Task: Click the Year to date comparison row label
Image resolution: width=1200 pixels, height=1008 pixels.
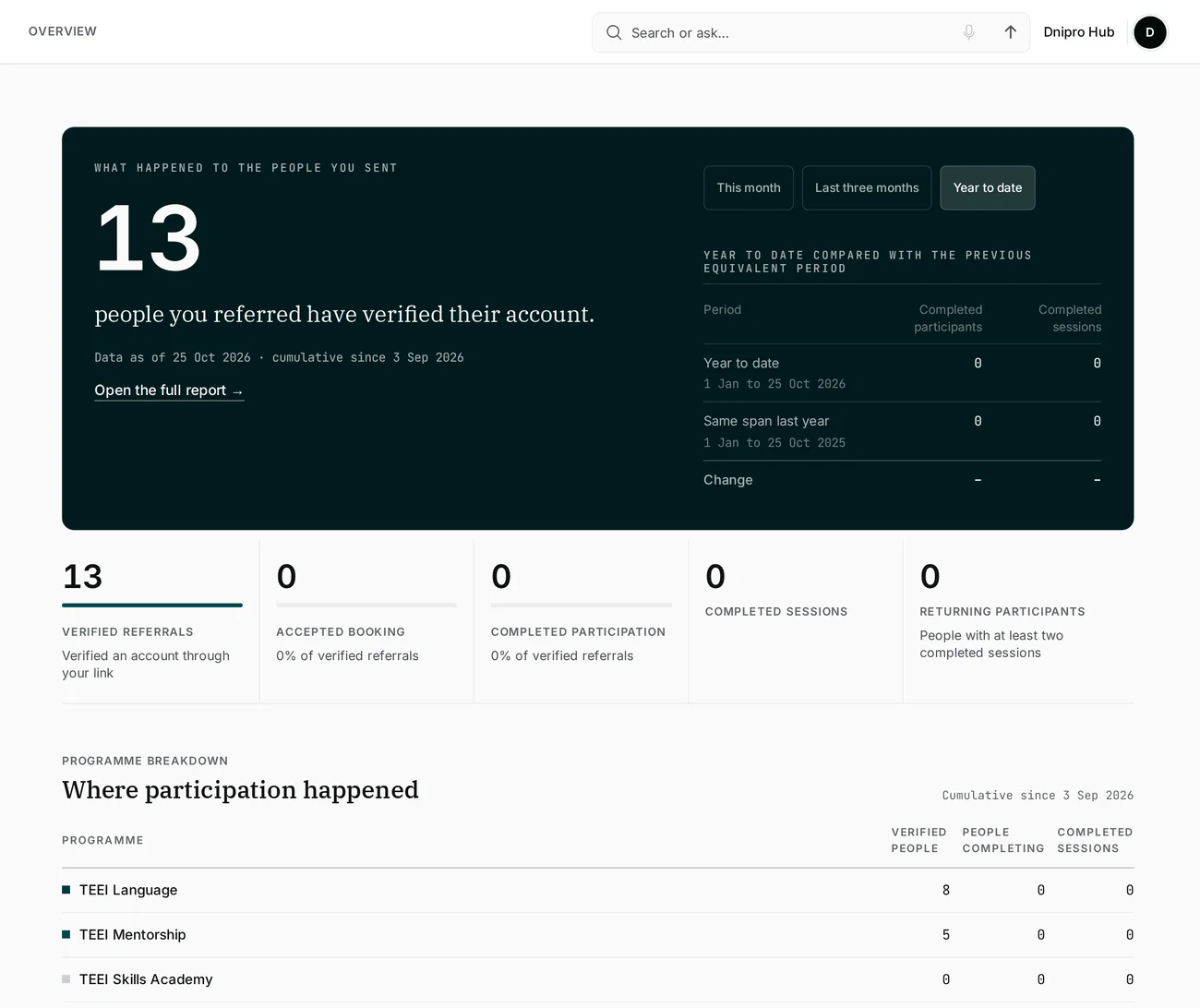Action: tap(741, 363)
